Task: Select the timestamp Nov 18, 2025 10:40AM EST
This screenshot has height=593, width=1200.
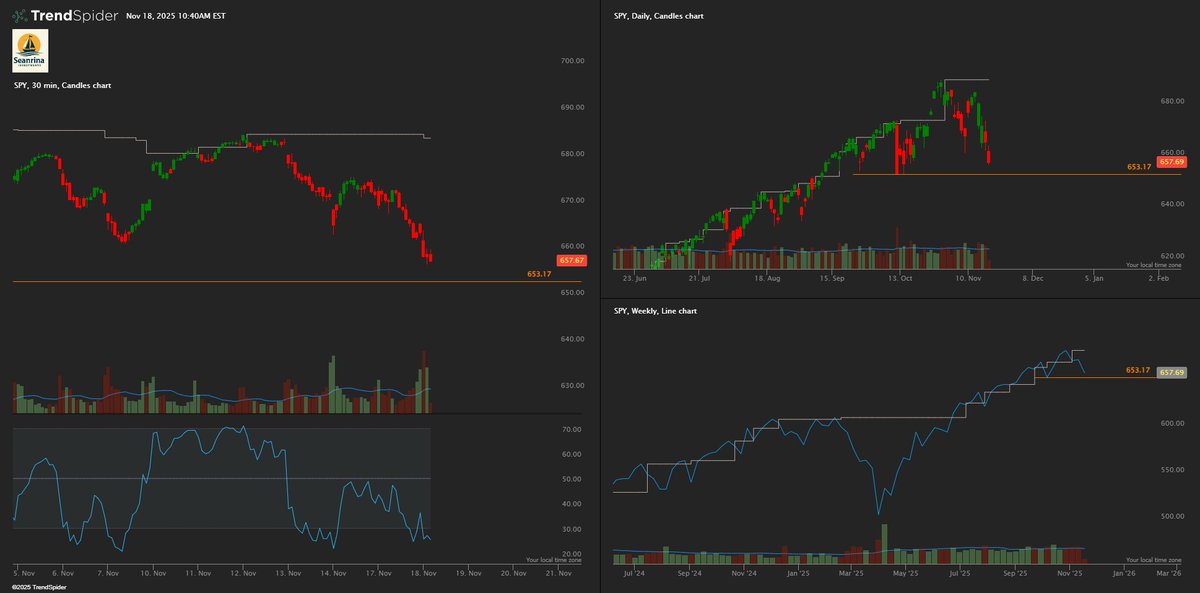Action: click(176, 16)
